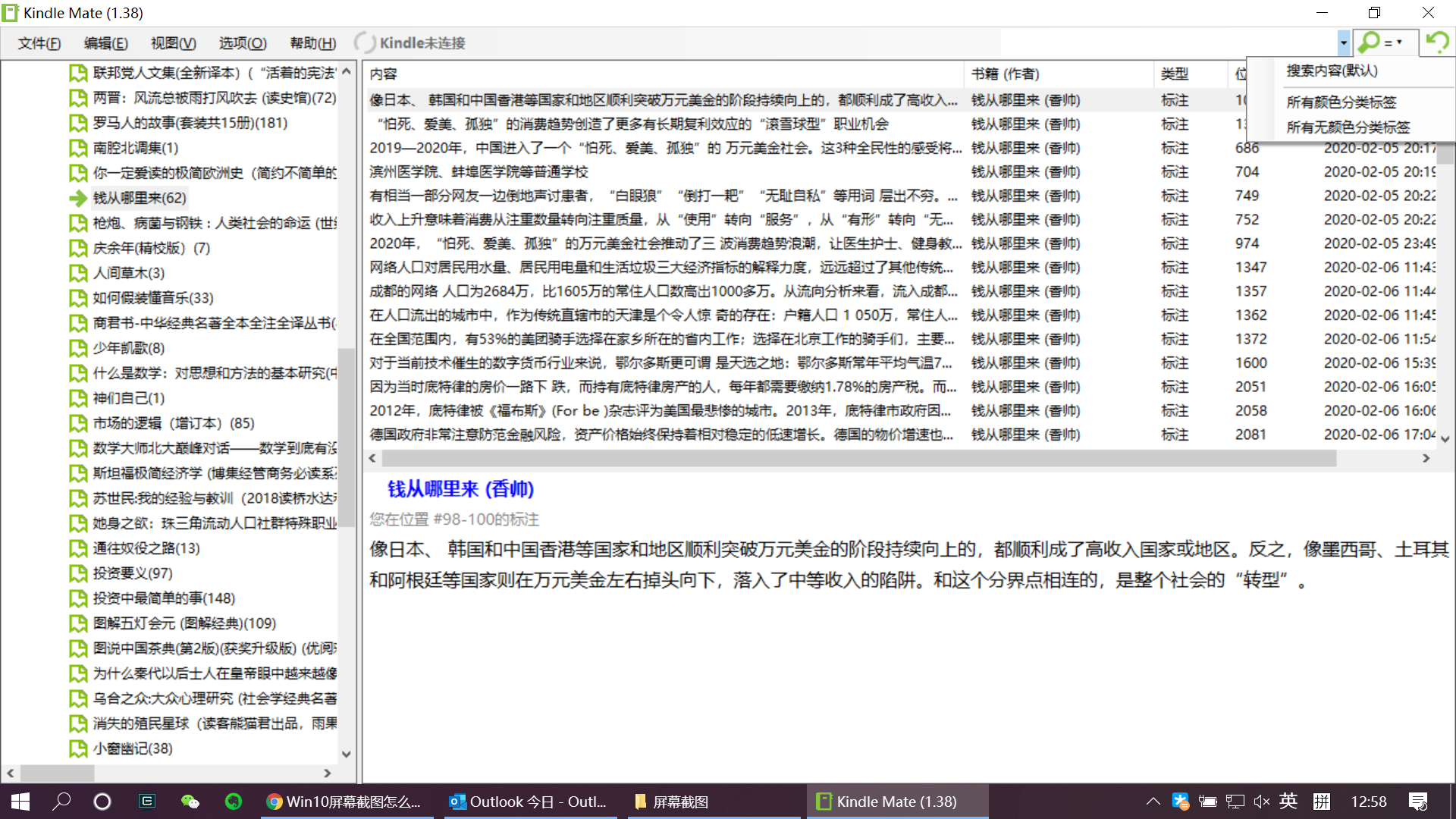Click the green magnifier search icon
1456x819 pixels.
[1370, 42]
